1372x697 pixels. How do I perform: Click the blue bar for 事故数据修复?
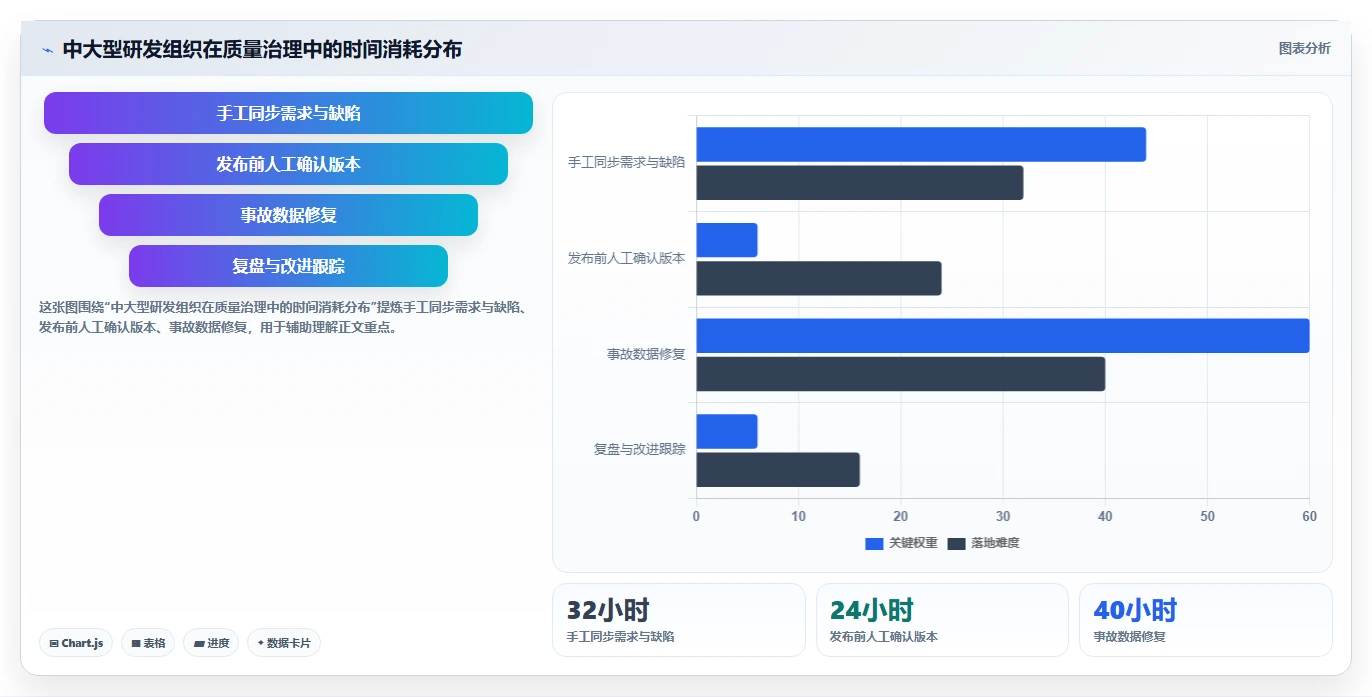[x=1003, y=336]
